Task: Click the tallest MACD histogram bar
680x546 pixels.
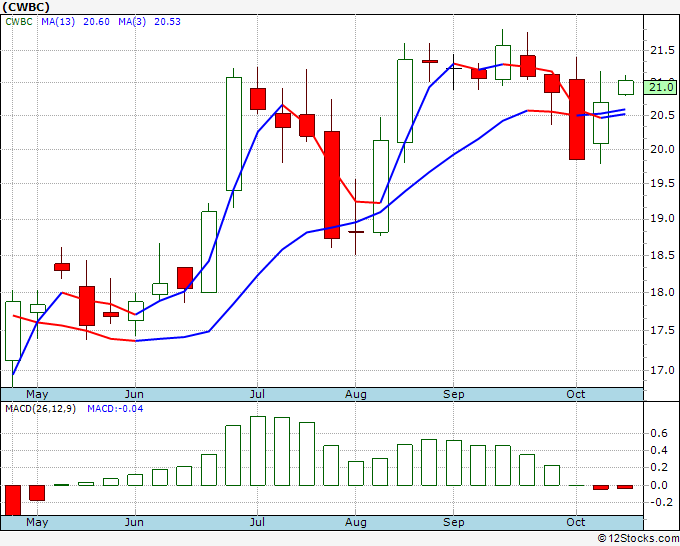Action: click(258, 451)
